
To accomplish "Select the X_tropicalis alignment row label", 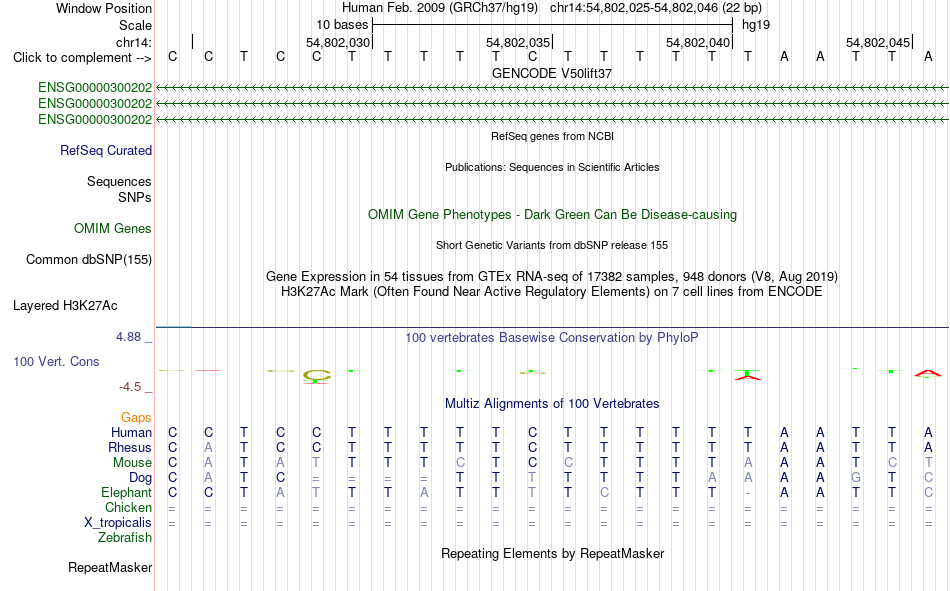I will (118, 523).
